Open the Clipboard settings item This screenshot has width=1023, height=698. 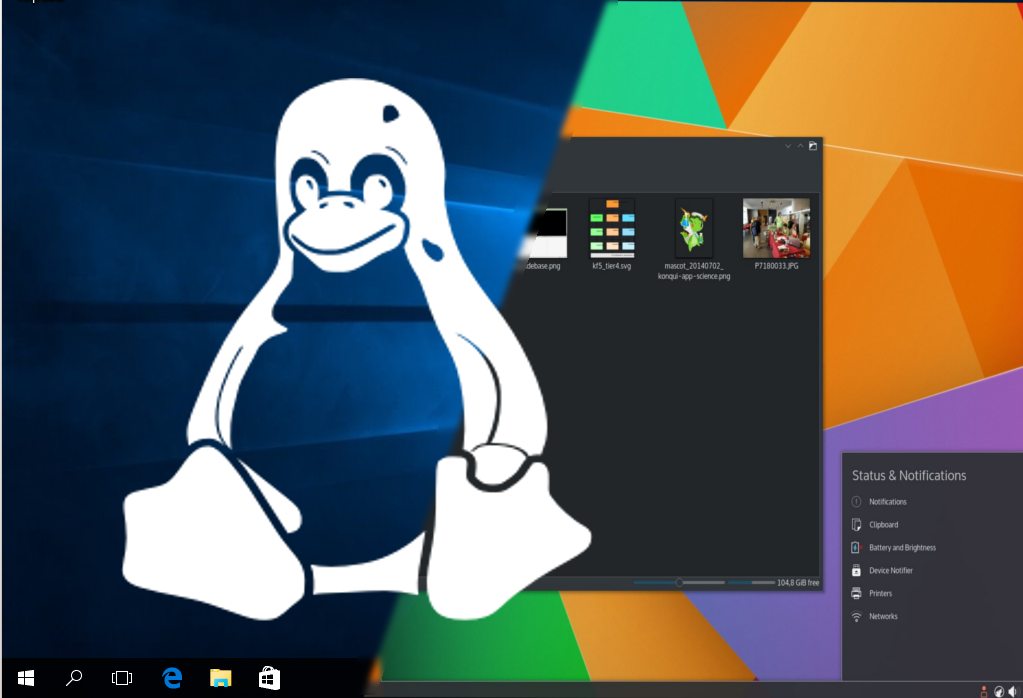882,524
